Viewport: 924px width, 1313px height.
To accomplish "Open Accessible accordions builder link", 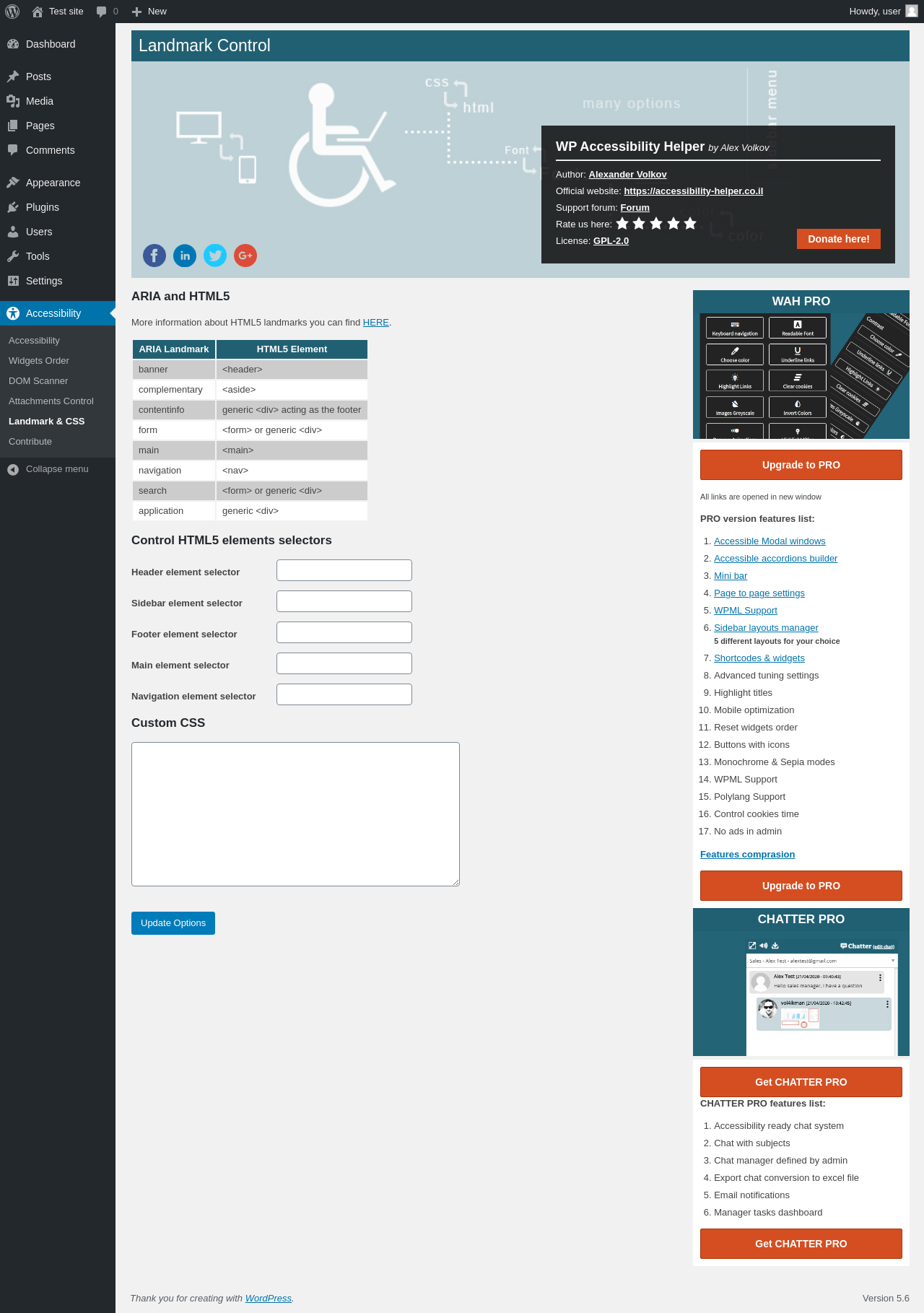I will [776, 559].
